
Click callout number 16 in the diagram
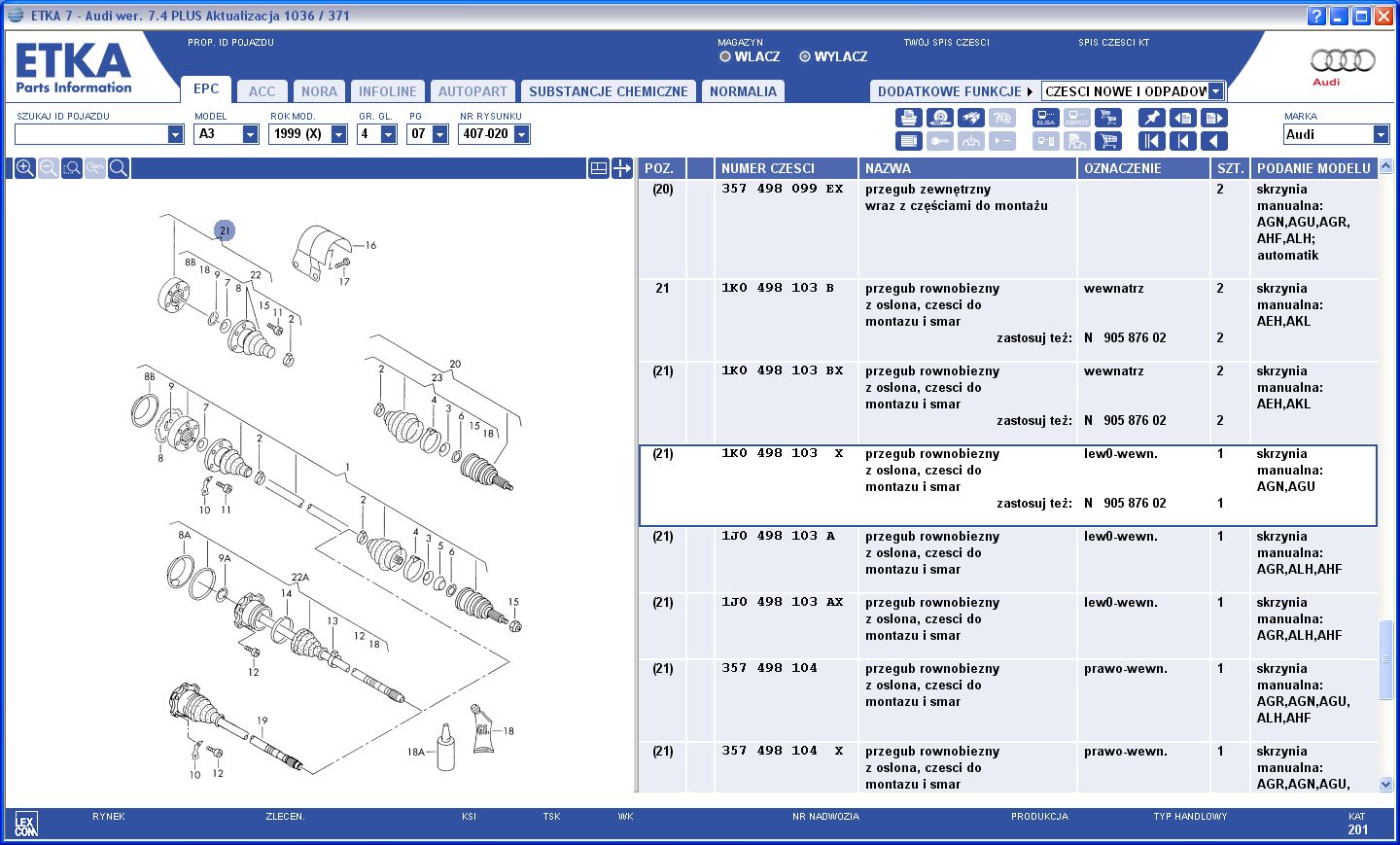coord(370,245)
